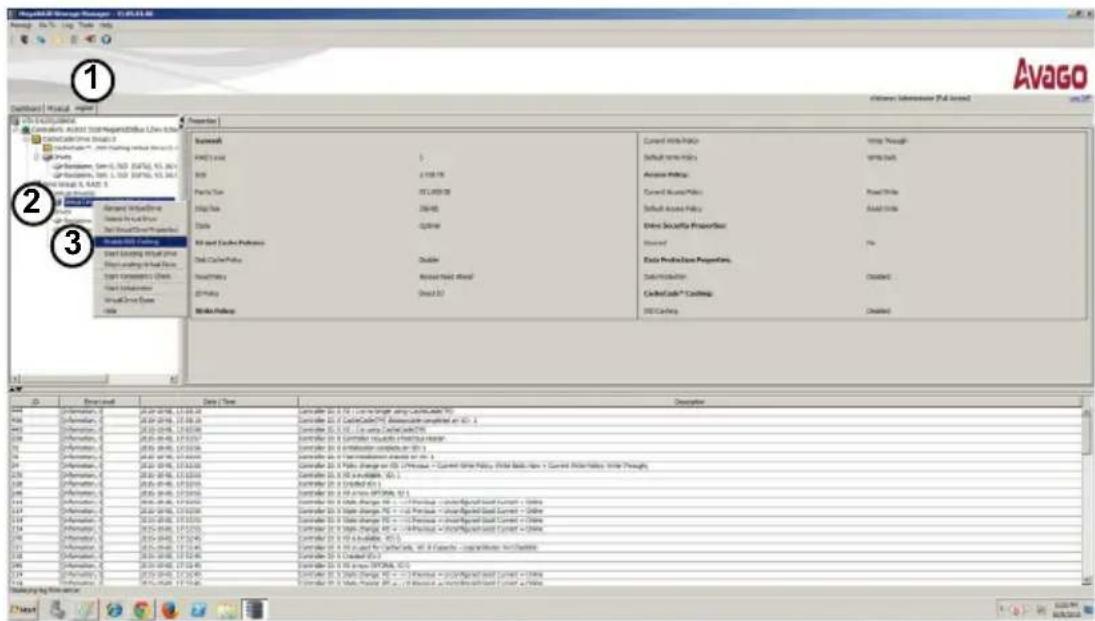Click the red megaphone toolbar icon
The height and width of the screenshot is (621, 1095).
(90, 40)
